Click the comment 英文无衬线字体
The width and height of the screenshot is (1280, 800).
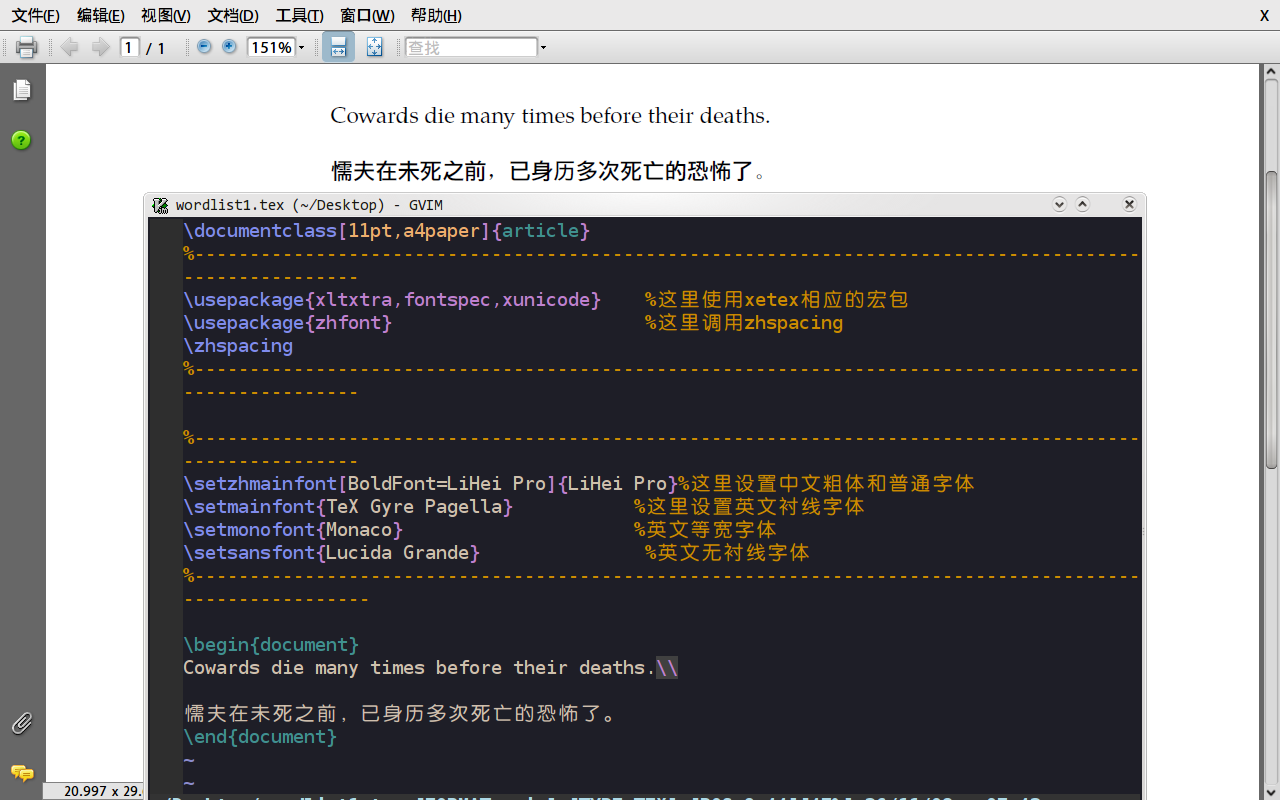727,553
